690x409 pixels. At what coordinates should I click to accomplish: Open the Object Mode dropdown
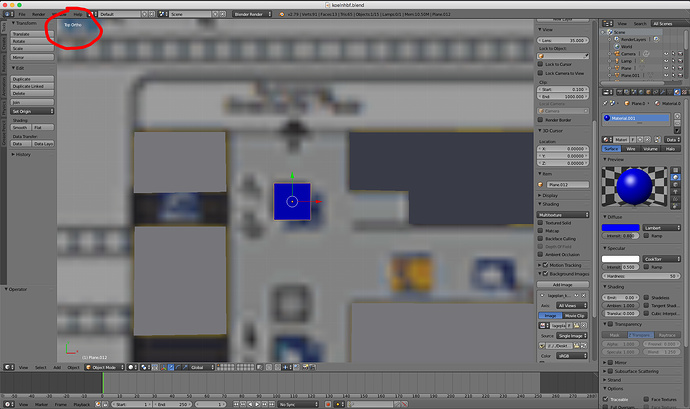point(104,367)
